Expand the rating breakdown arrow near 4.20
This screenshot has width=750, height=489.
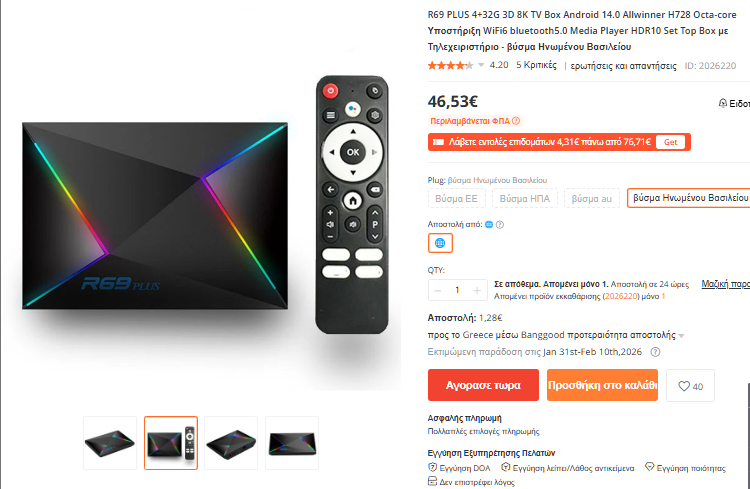481,66
